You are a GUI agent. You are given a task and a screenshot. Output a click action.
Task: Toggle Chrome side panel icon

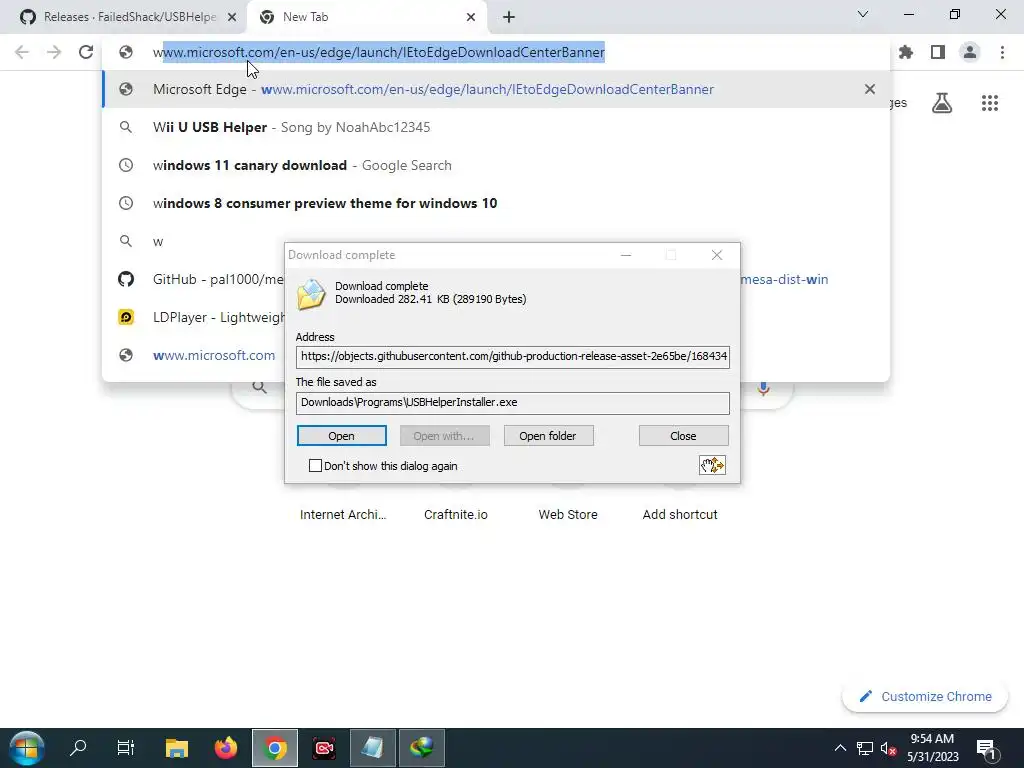pos(938,52)
